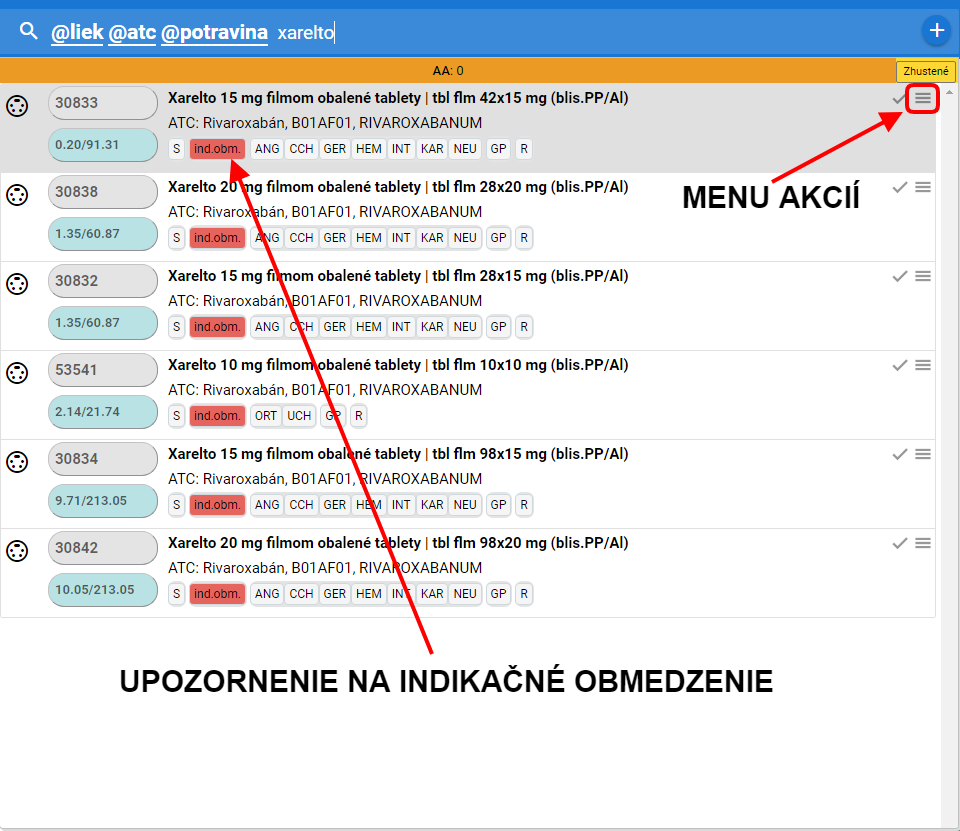Click checkmark for Xarelto 10x10 mg row
960x831 pixels.
pos(899,366)
